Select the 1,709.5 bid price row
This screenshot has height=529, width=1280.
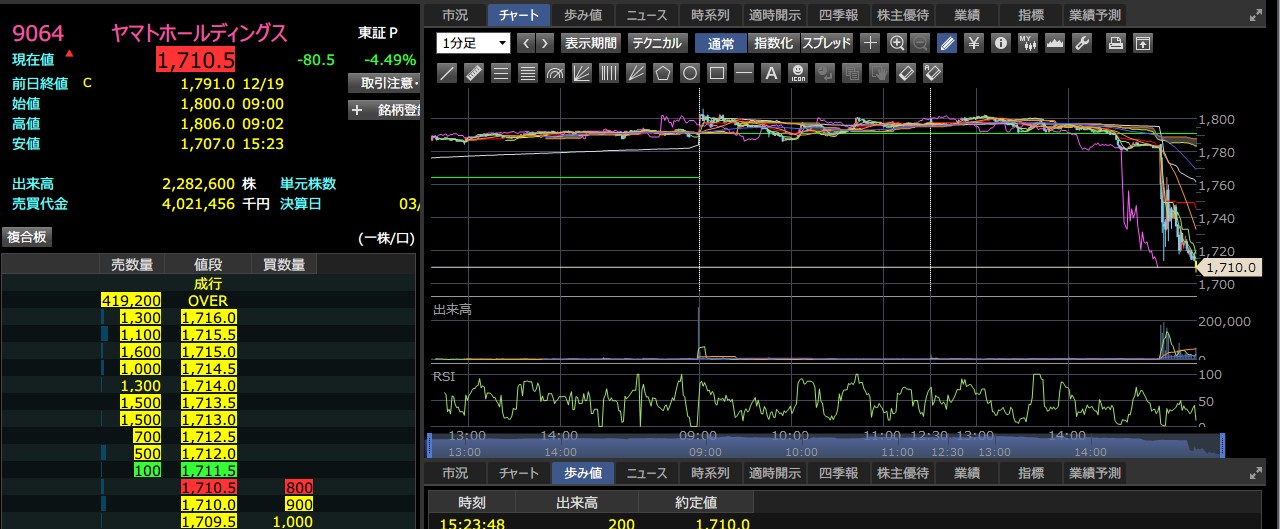(x=209, y=521)
